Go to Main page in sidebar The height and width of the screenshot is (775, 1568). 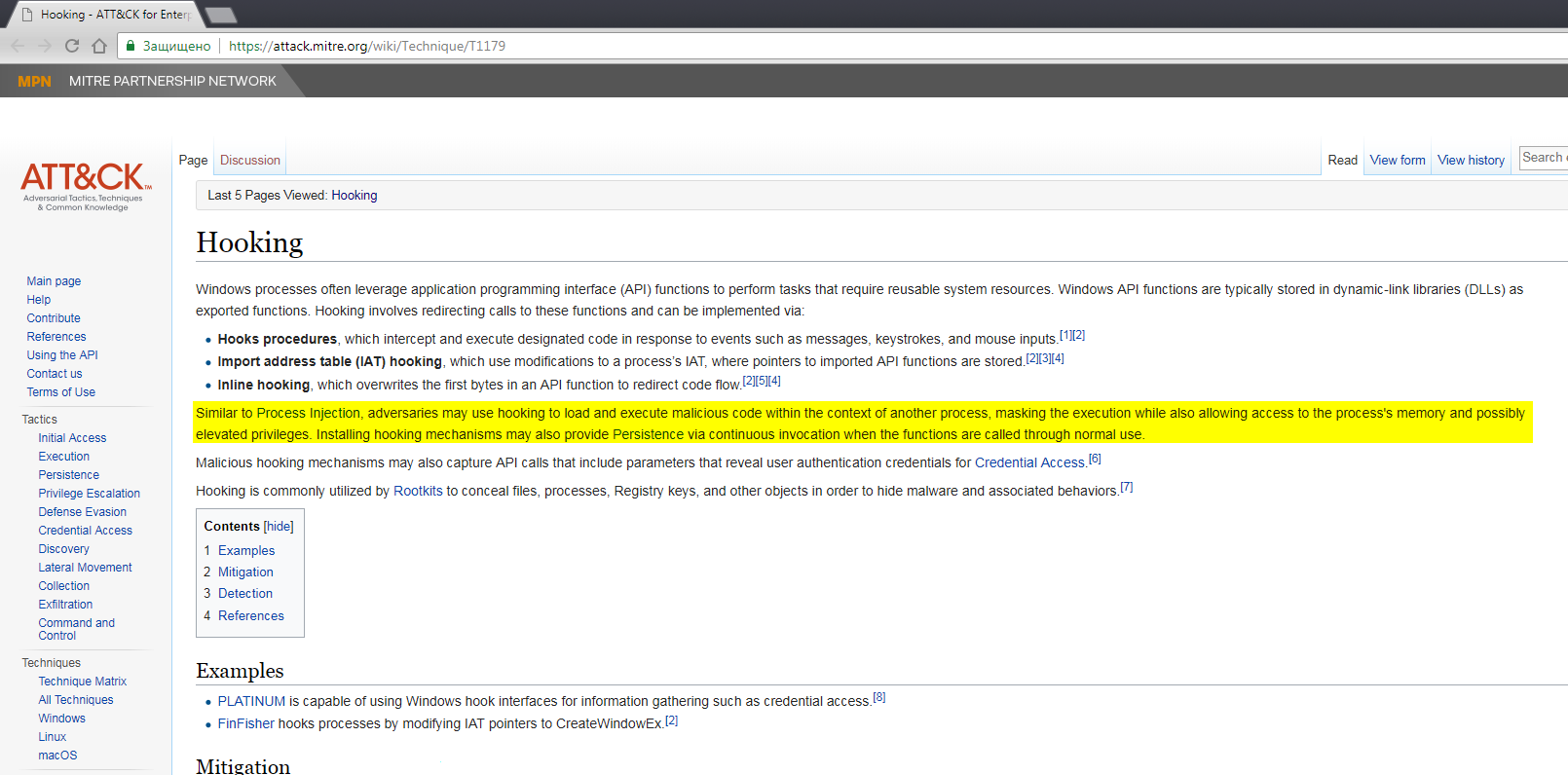(x=54, y=281)
